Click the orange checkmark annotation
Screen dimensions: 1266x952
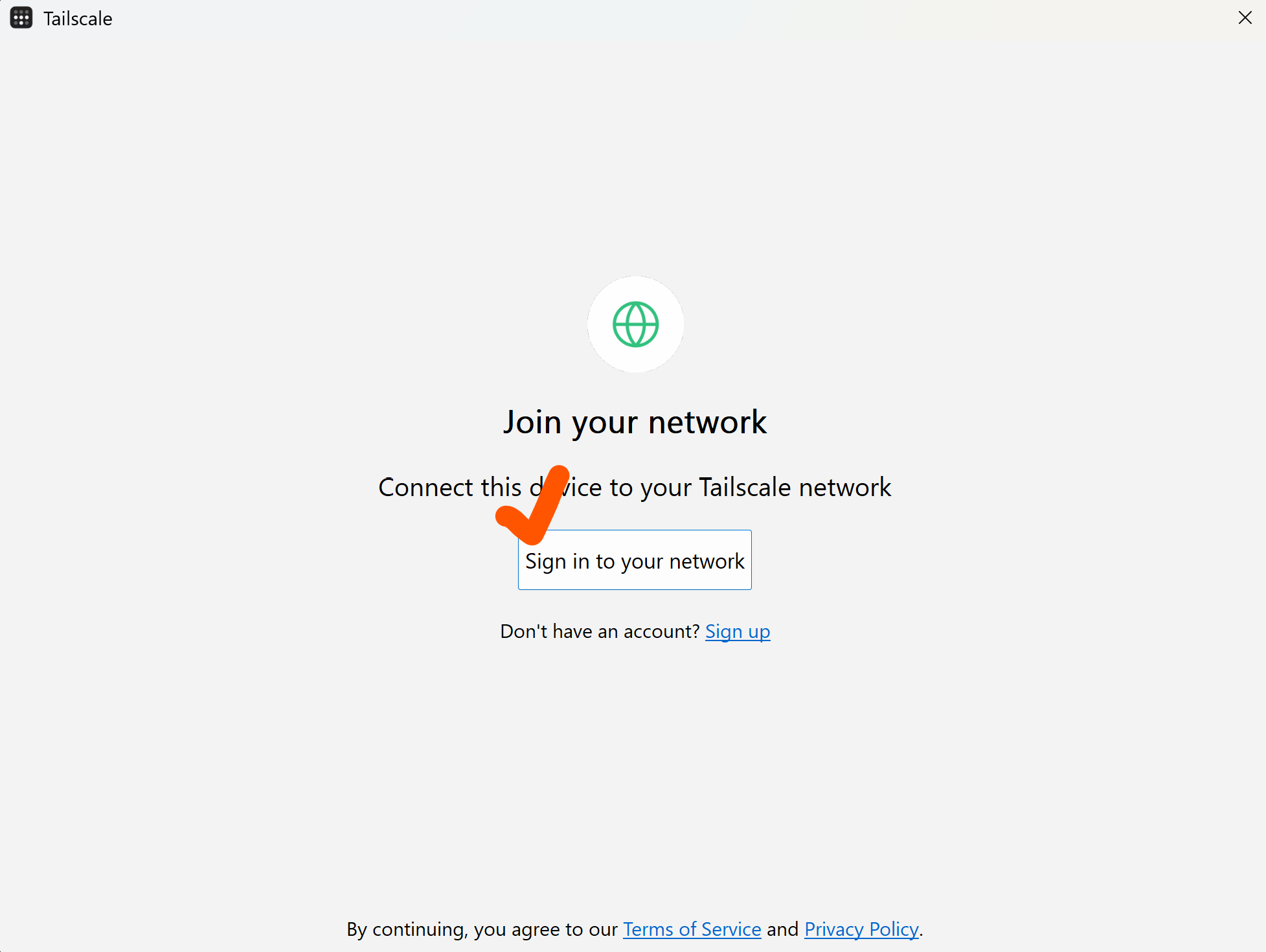(x=533, y=504)
